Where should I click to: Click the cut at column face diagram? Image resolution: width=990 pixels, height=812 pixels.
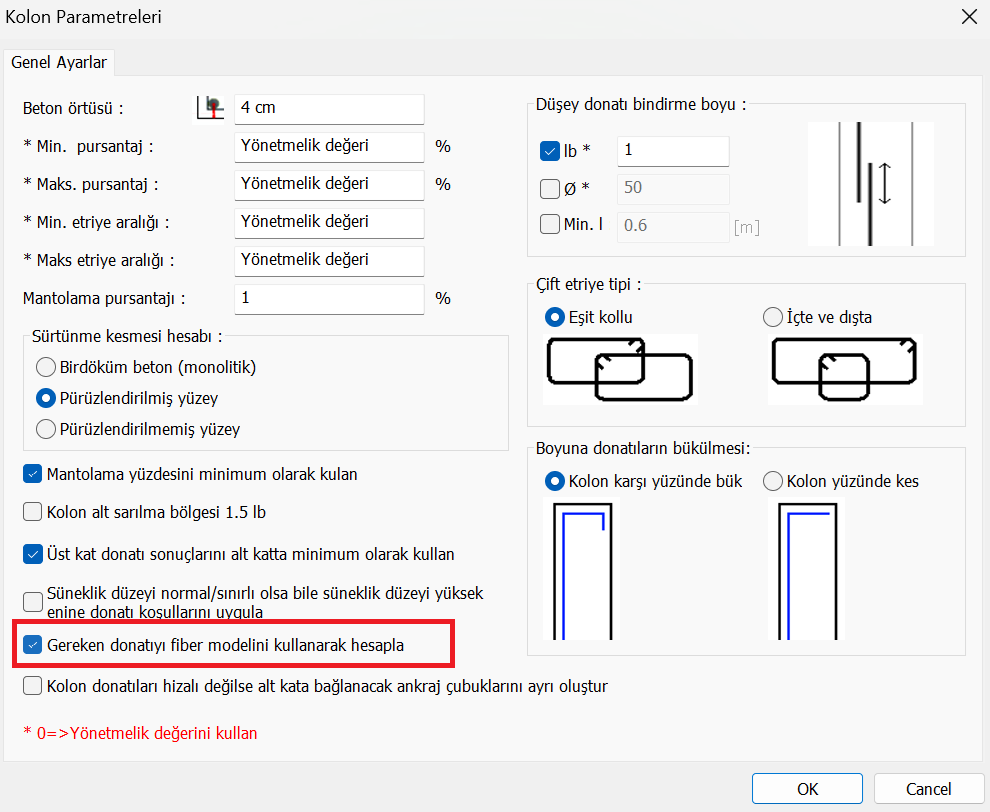pos(806,570)
